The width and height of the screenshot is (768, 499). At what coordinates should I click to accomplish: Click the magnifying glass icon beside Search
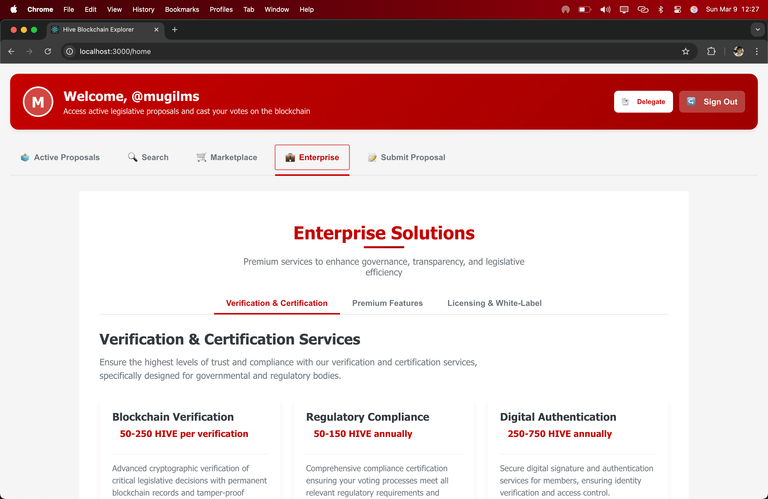(132, 157)
